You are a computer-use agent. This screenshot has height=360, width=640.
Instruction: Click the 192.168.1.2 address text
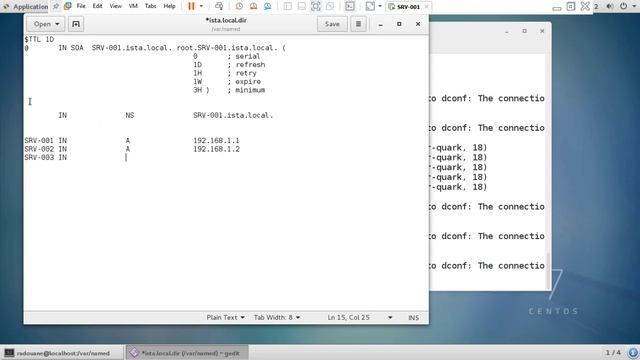click(x=216, y=149)
